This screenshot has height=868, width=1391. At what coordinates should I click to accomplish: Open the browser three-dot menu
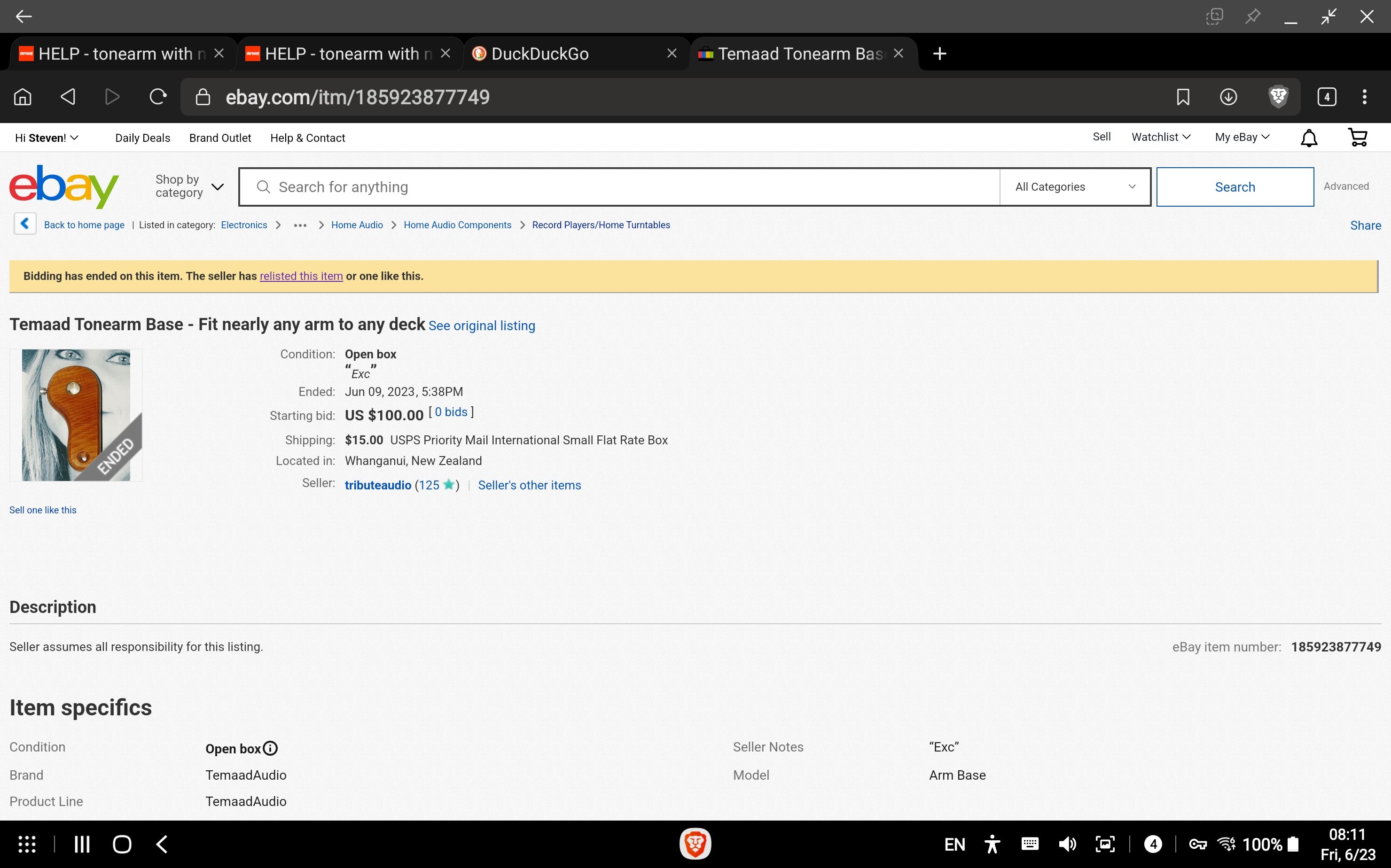click(1365, 97)
